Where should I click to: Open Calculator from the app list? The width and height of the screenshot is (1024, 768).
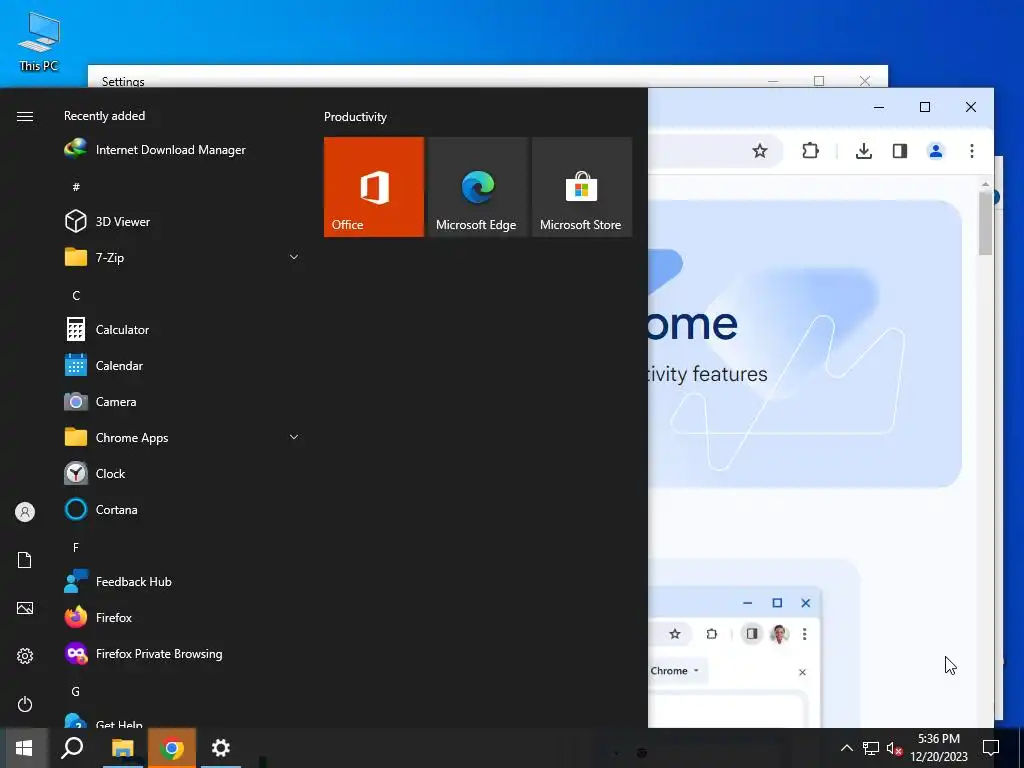(183, 330)
